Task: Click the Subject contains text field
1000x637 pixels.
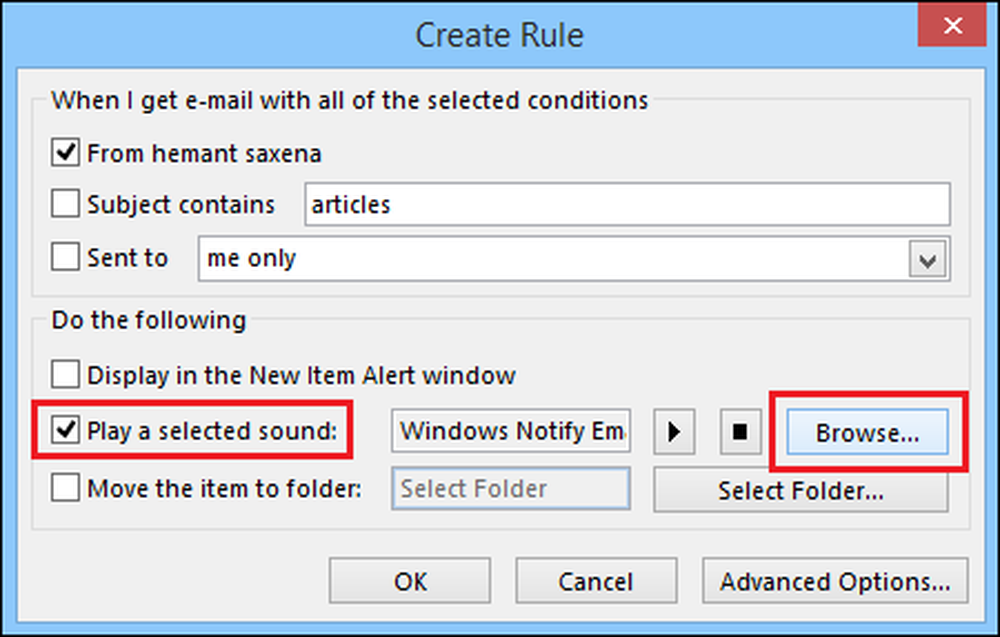Action: pos(626,206)
